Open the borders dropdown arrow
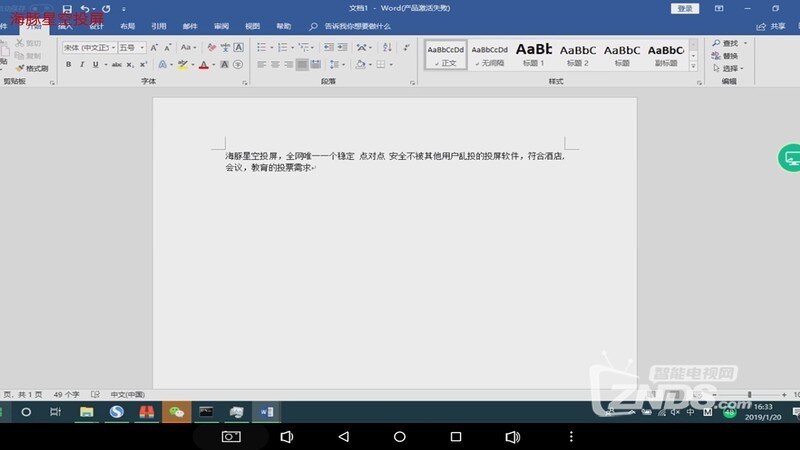Image resolution: width=800 pixels, height=450 pixels. [x=391, y=64]
